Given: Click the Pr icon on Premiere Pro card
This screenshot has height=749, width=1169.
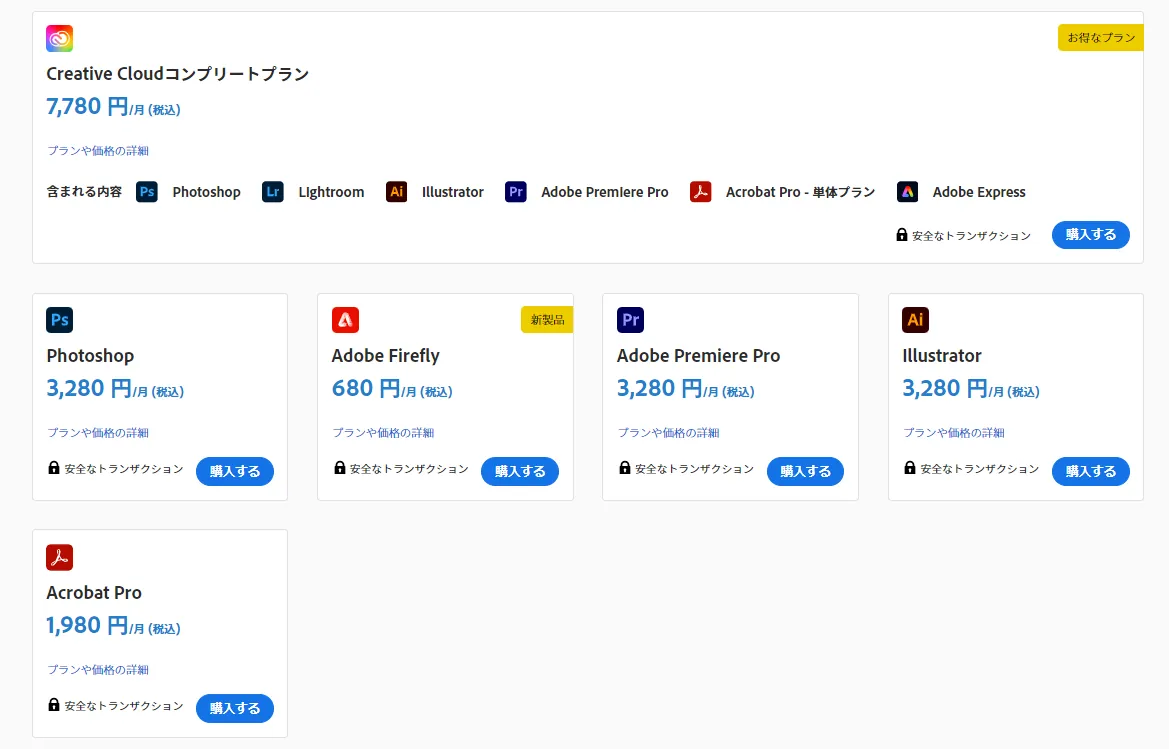Looking at the screenshot, I should tap(631, 320).
